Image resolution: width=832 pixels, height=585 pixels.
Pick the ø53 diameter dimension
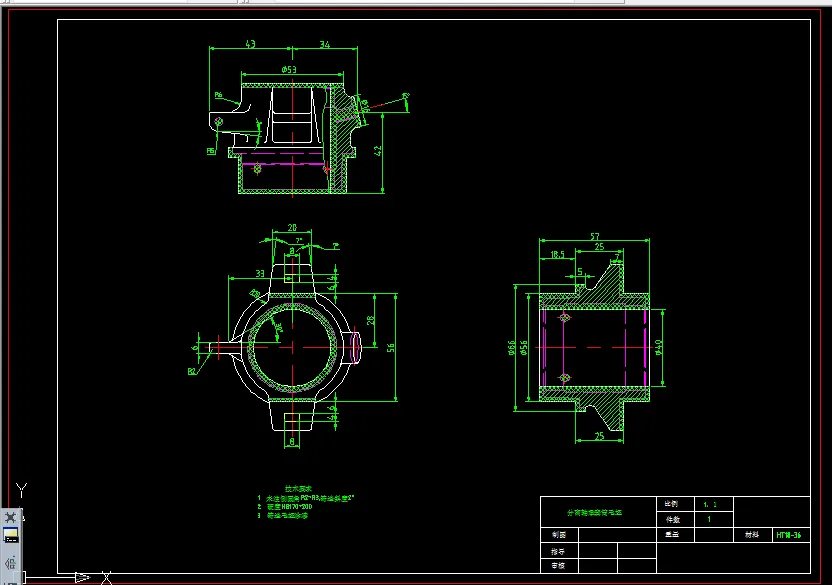[289, 69]
